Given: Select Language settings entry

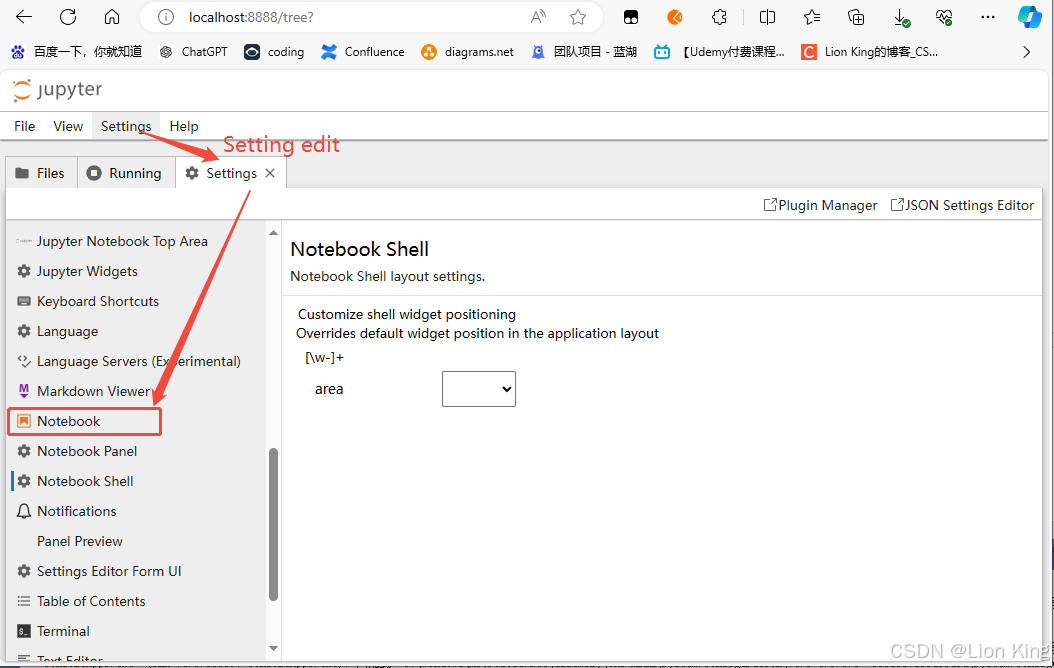Looking at the screenshot, I should 137,331.
